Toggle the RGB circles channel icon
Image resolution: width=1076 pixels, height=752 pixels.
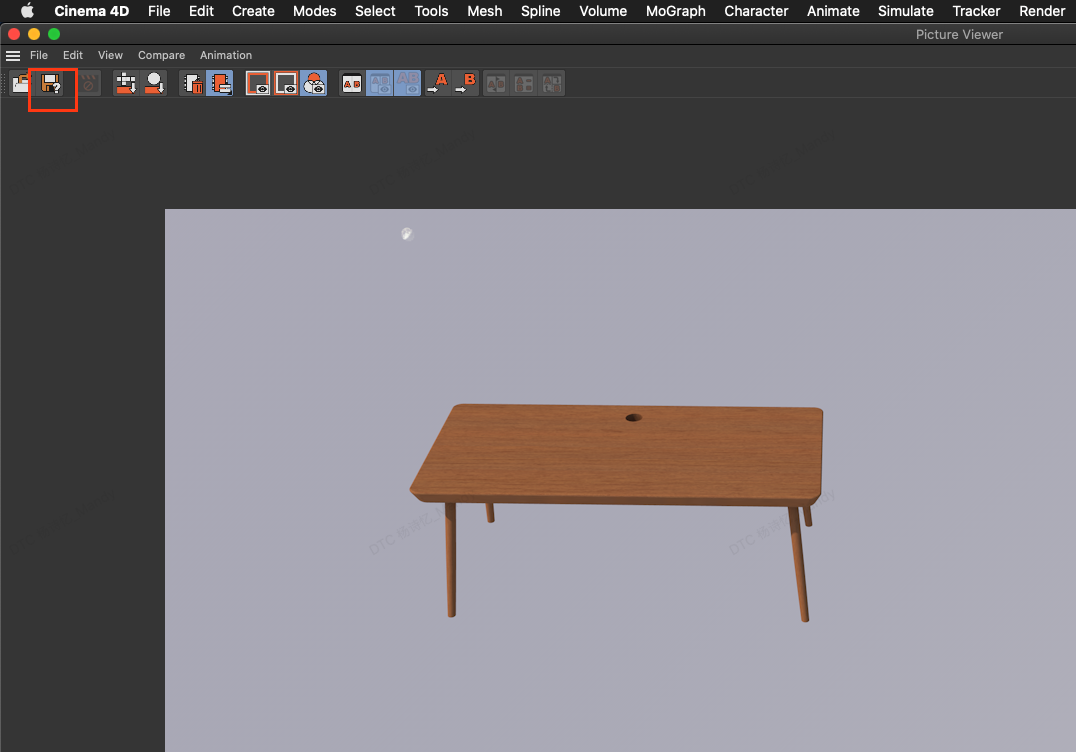pos(314,83)
